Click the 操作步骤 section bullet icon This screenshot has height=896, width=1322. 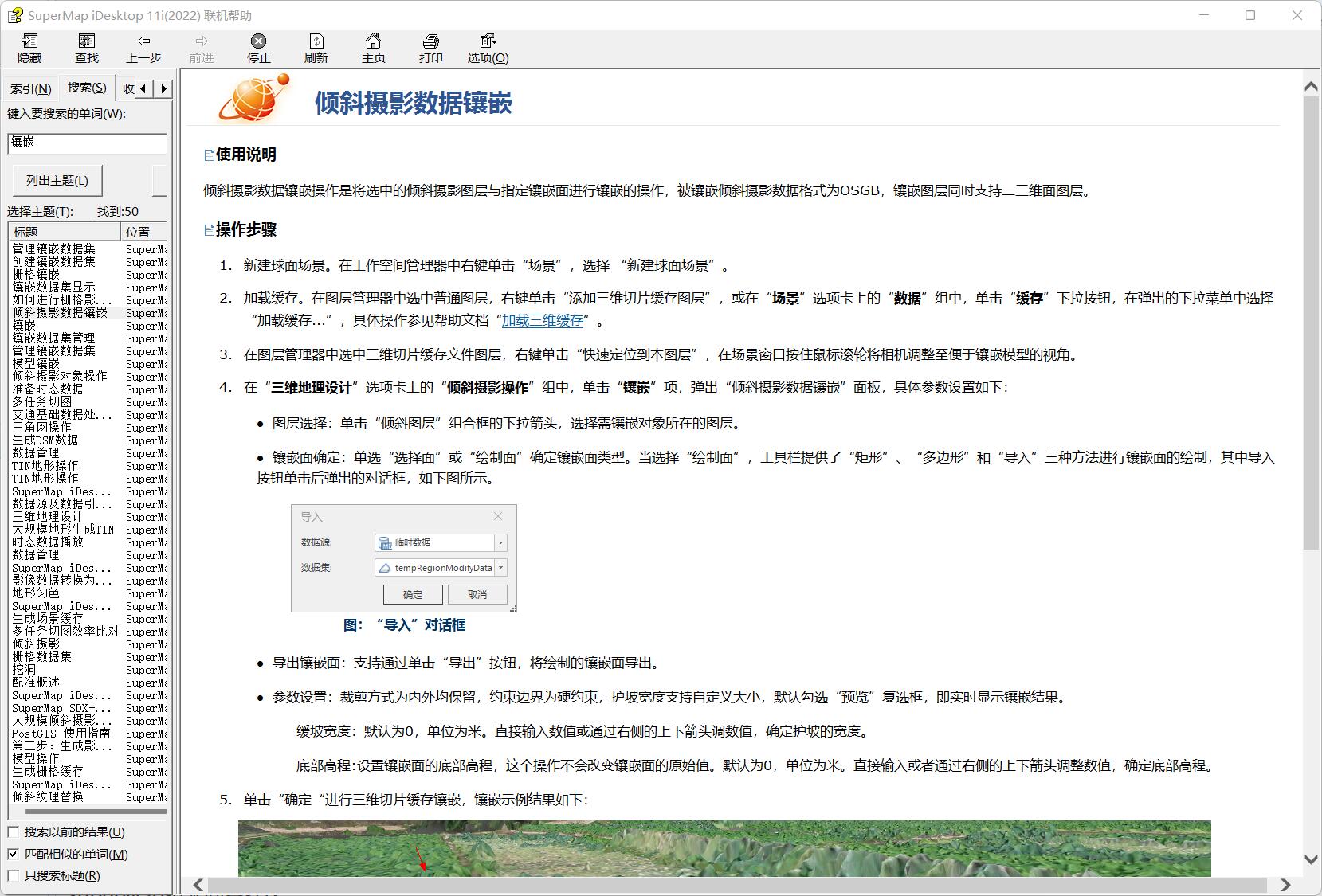(209, 230)
